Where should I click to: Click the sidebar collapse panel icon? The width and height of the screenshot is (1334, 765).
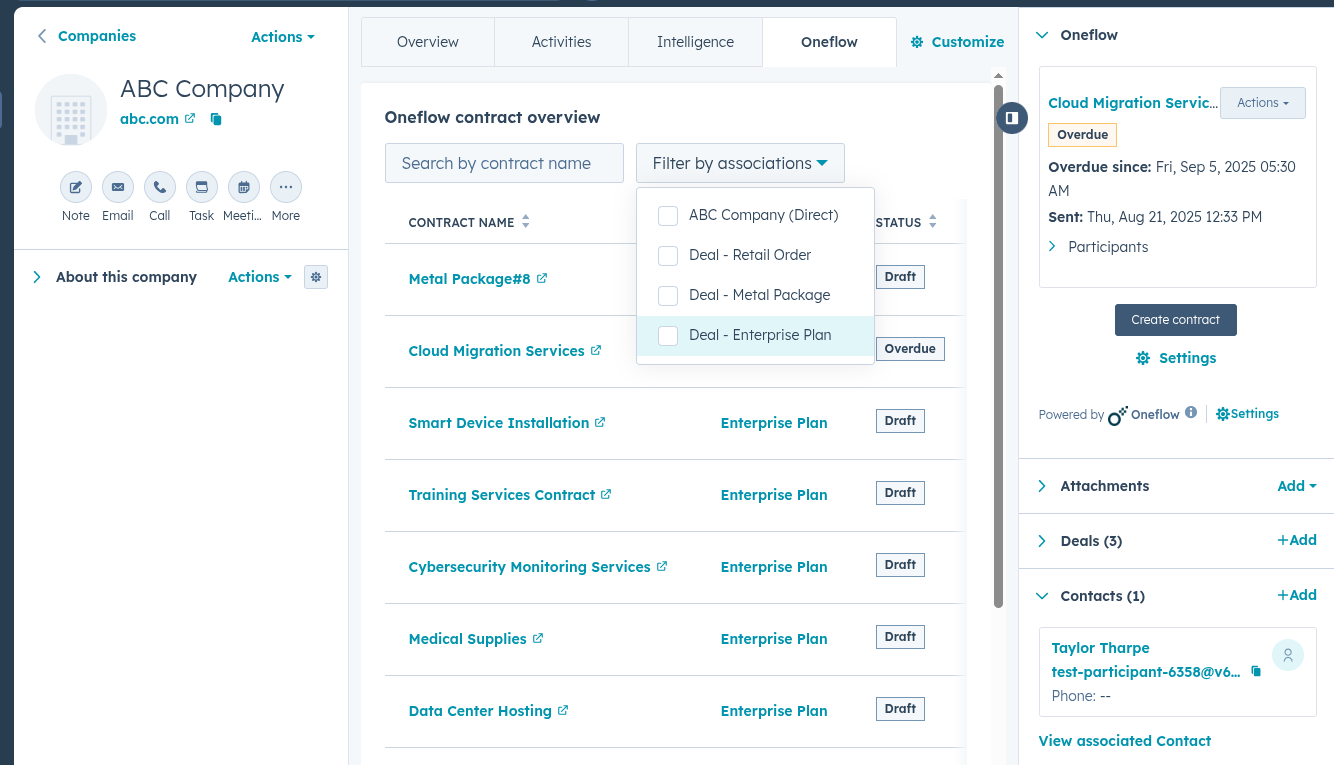(1012, 118)
